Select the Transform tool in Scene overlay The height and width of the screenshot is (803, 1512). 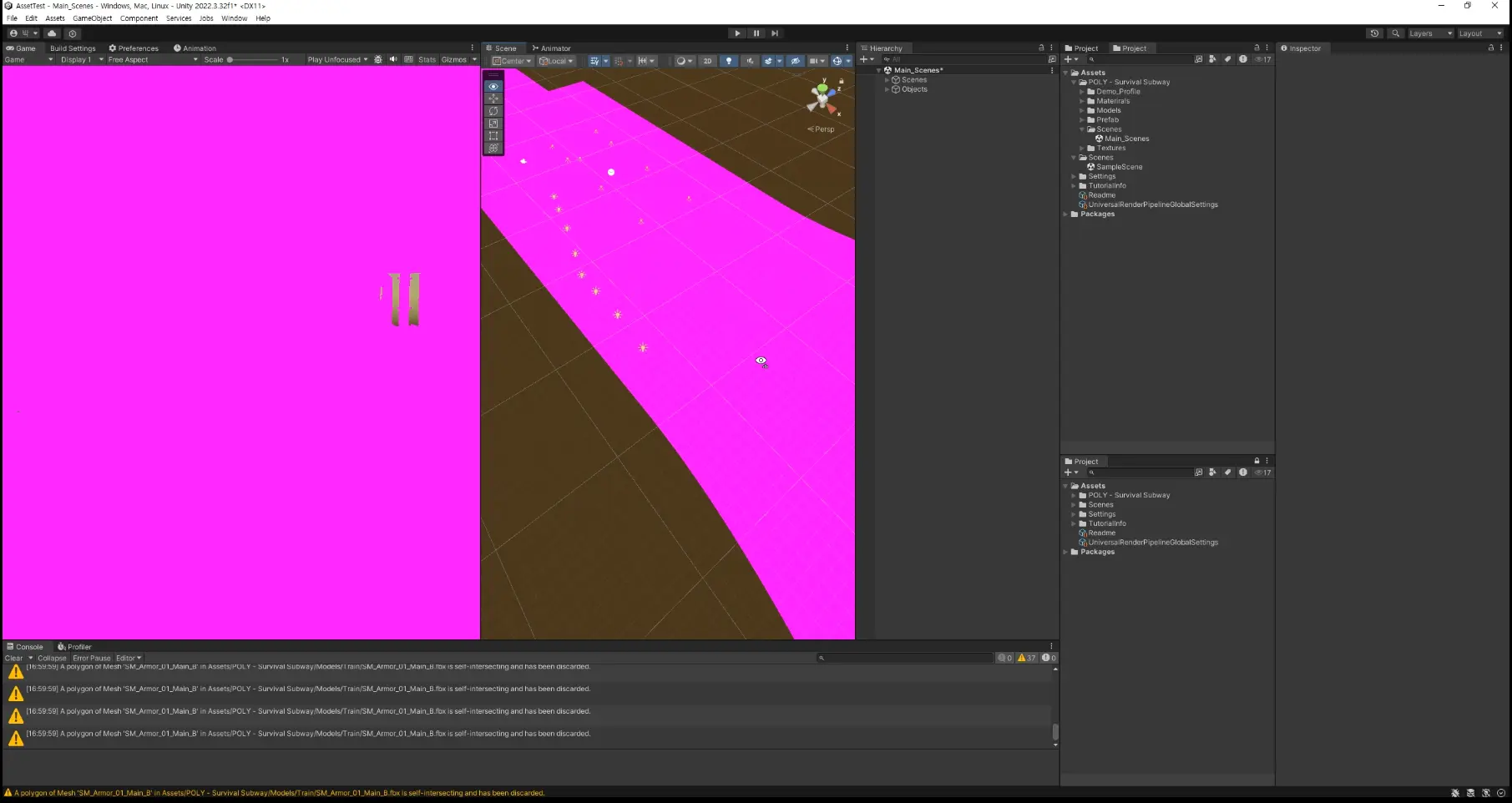point(493,149)
